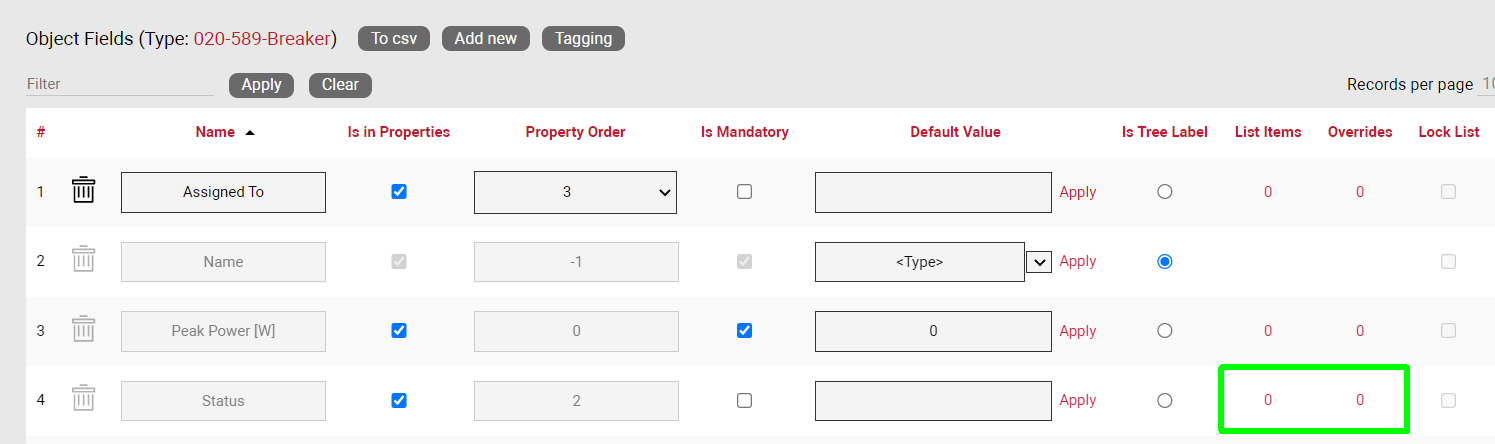Click trash icon for Name row
The height and width of the screenshot is (444, 1495).
click(84, 261)
